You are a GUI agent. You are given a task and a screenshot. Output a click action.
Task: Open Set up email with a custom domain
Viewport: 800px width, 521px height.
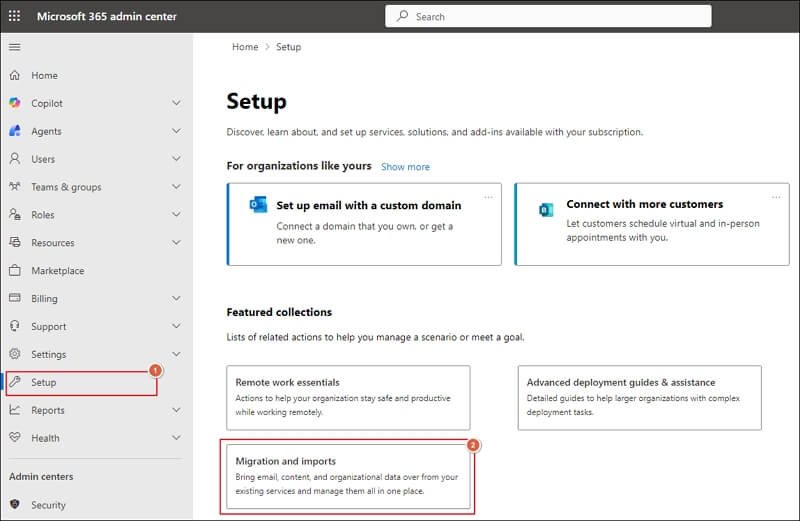coord(364,224)
